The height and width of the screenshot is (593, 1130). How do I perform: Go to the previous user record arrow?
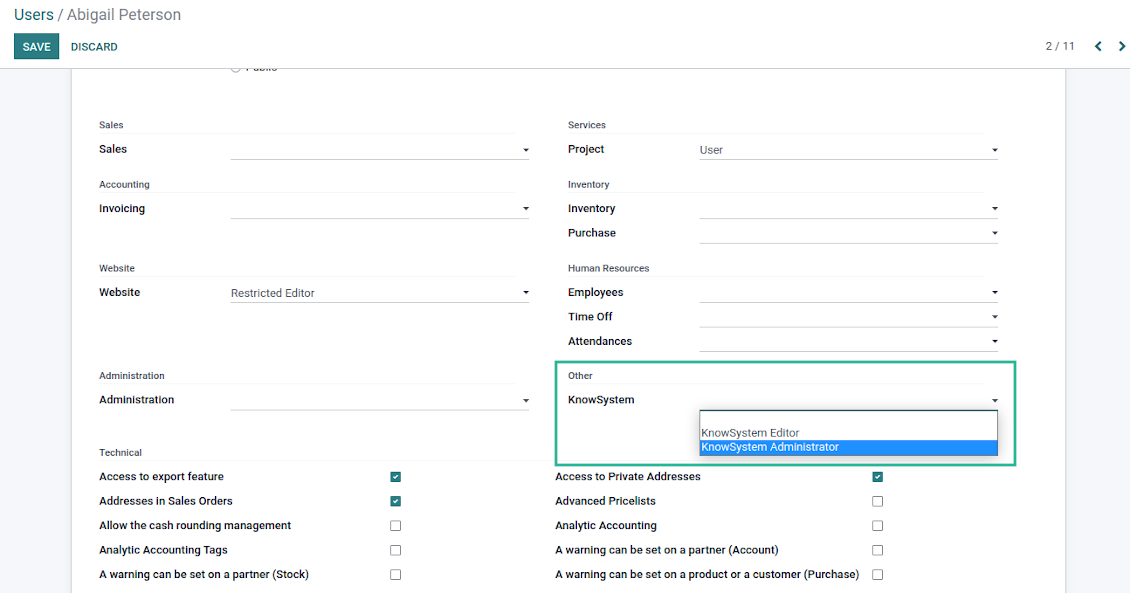pyautogui.click(x=1098, y=46)
